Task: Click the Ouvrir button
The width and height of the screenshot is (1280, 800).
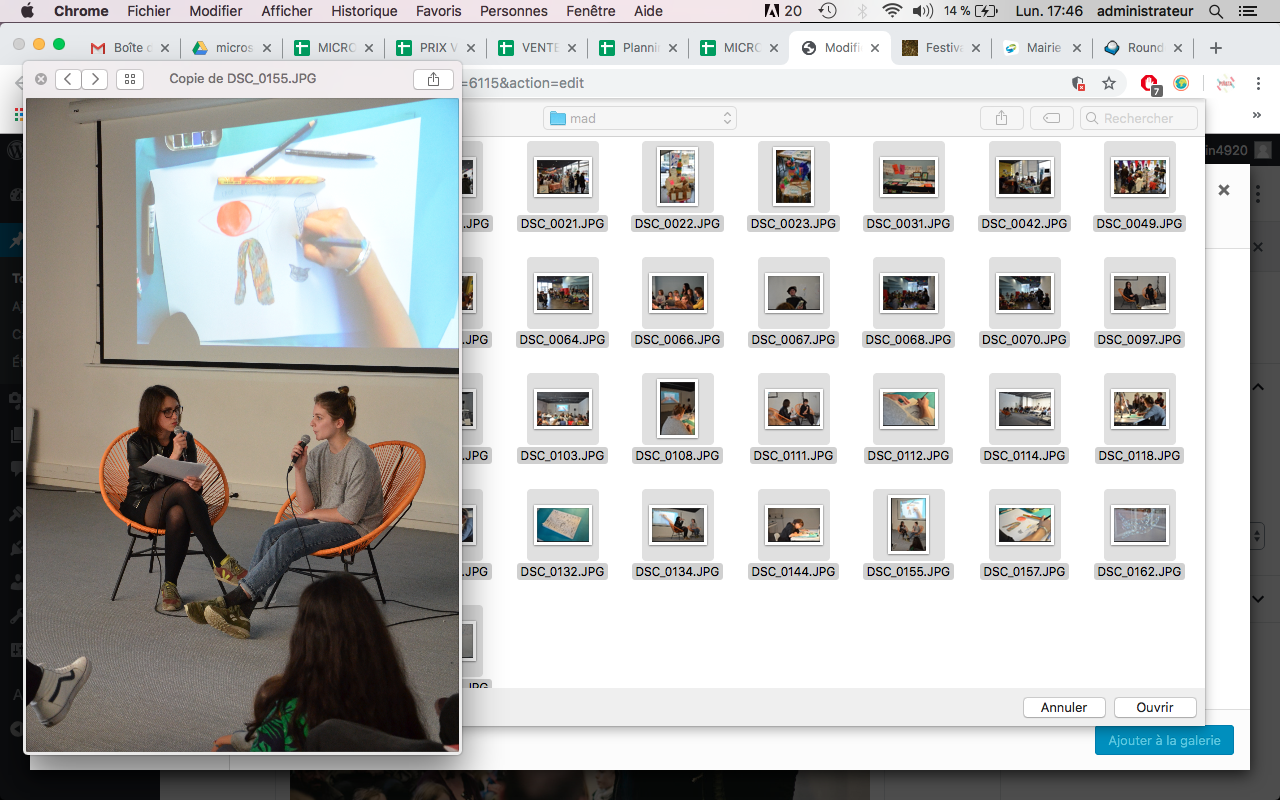Action: coord(1155,707)
